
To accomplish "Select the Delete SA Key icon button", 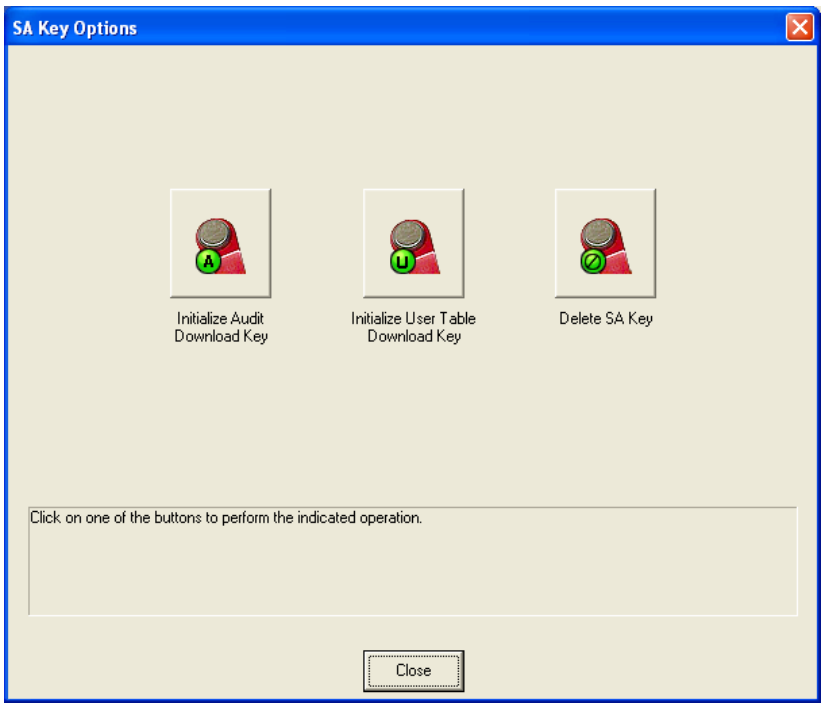I will click(x=605, y=239).
